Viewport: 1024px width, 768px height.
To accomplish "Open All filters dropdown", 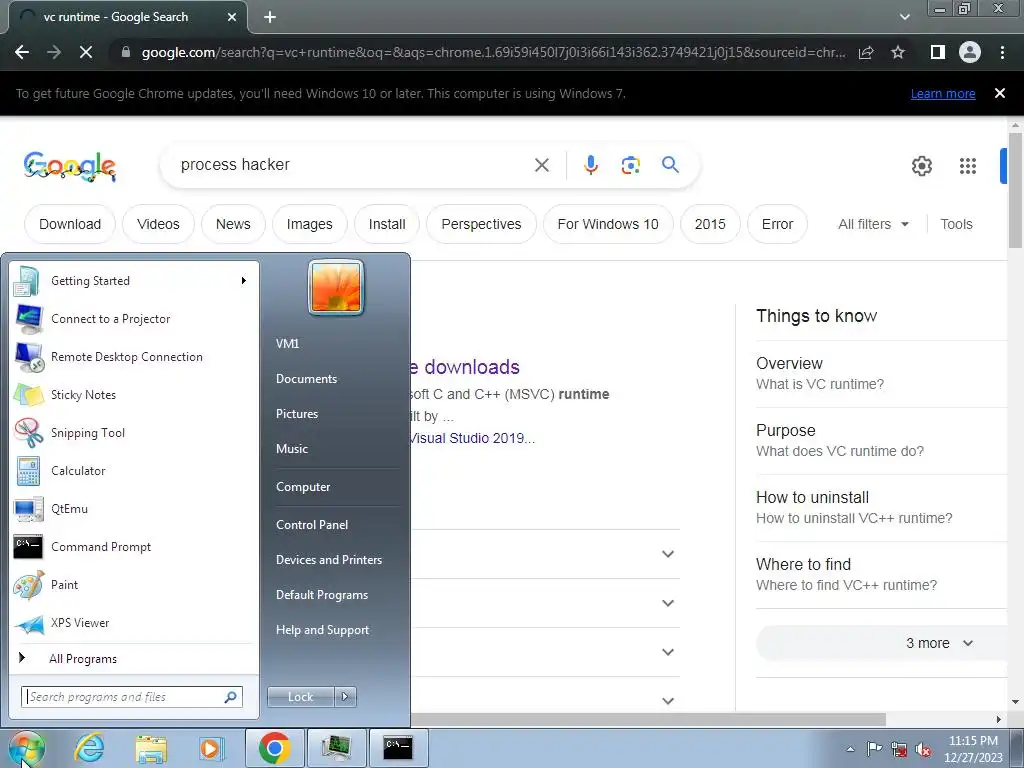I will click(874, 224).
